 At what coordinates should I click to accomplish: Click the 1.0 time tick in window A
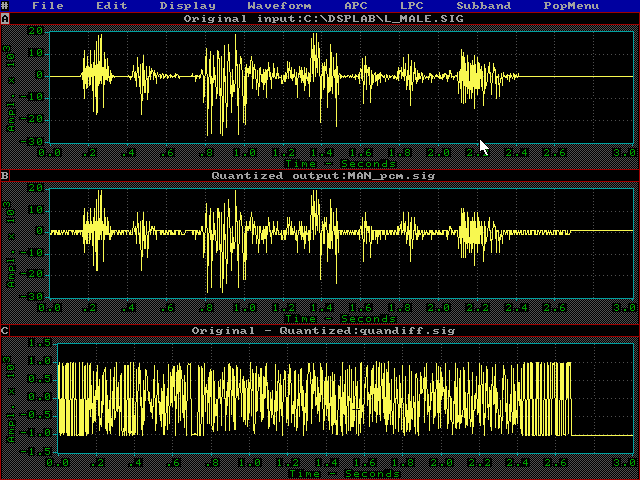pos(245,153)
